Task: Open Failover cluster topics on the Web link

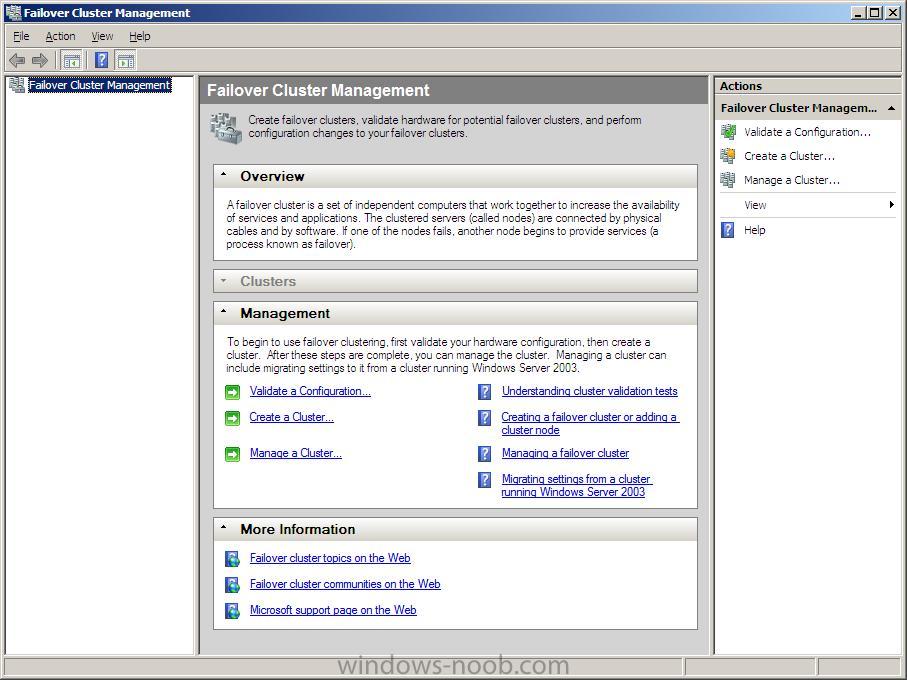Action: [x=330, y=558]
